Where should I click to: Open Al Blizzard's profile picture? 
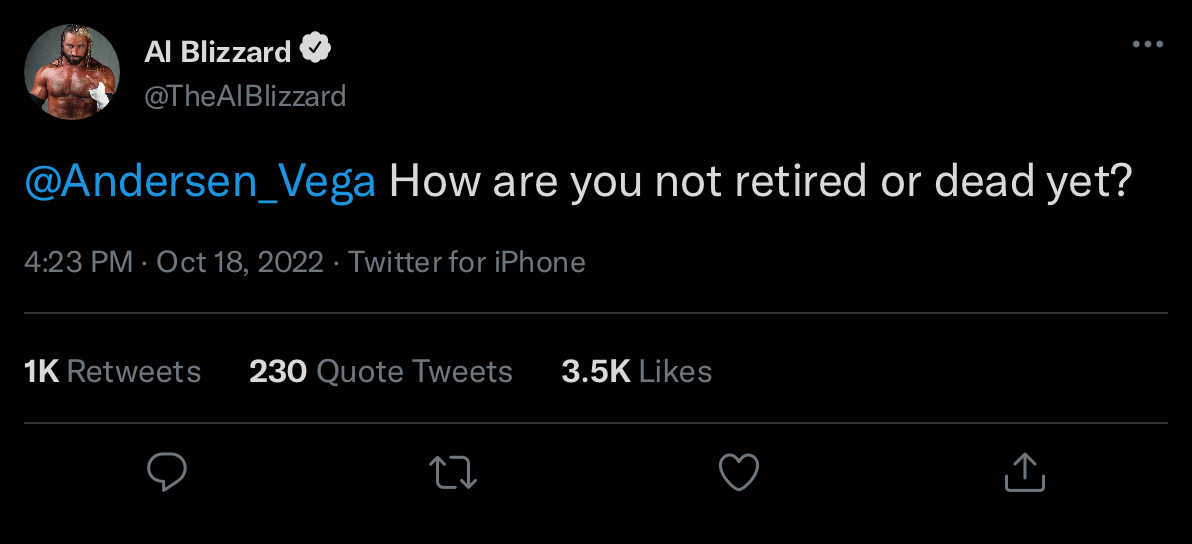click(x=72, y=73)
